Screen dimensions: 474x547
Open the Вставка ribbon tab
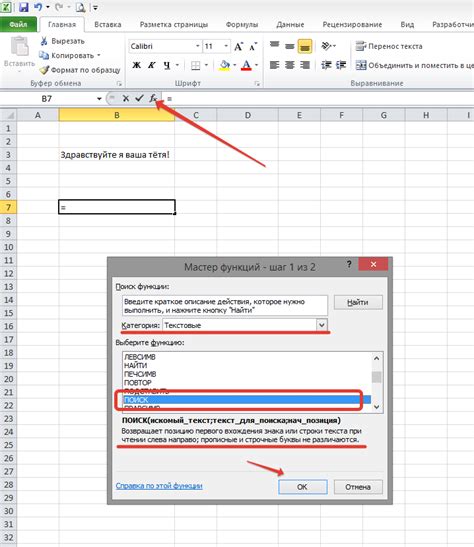click(x=108, y=24)
